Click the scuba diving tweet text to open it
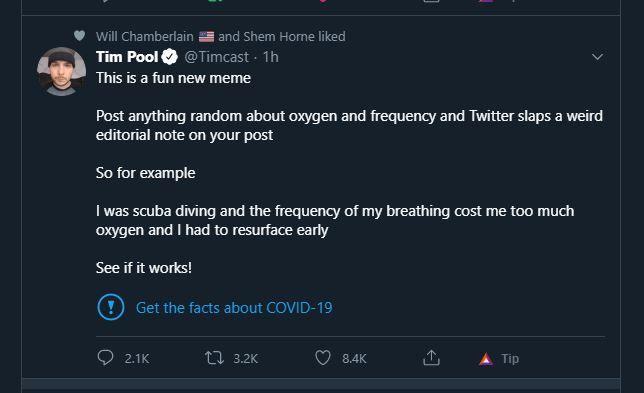This screenshot has height=393, width=644. coord(335,220)
